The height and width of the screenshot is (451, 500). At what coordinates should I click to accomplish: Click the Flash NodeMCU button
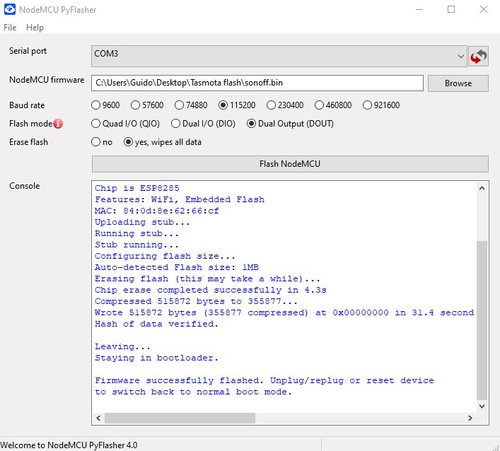tap(290, 164)
